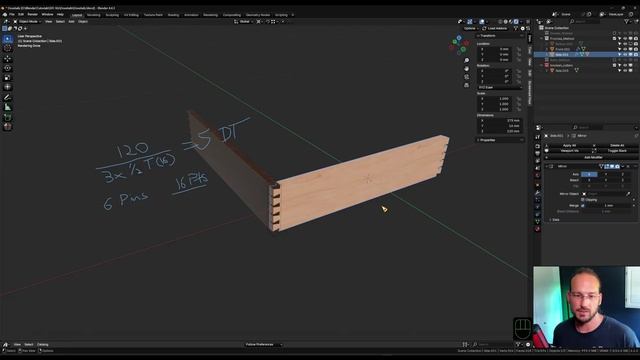Switch to the Sculpting workspace tab
This screenshot has height=360, width=640.
click(112, 15)
